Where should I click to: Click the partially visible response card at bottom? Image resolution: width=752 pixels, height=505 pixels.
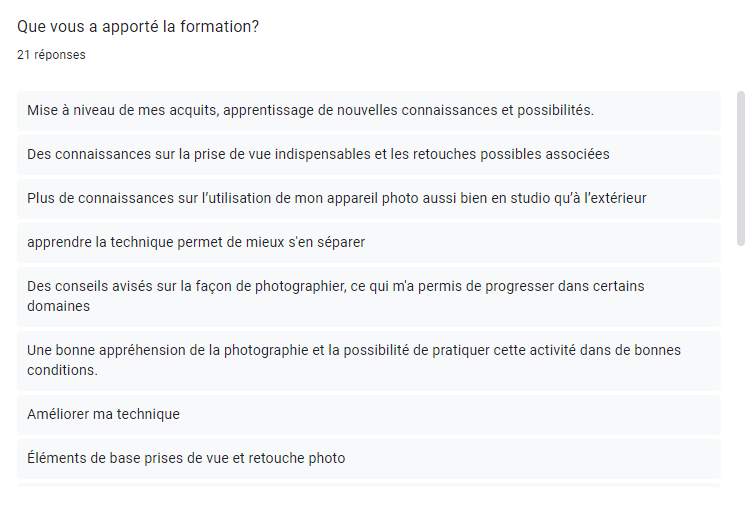368,486
